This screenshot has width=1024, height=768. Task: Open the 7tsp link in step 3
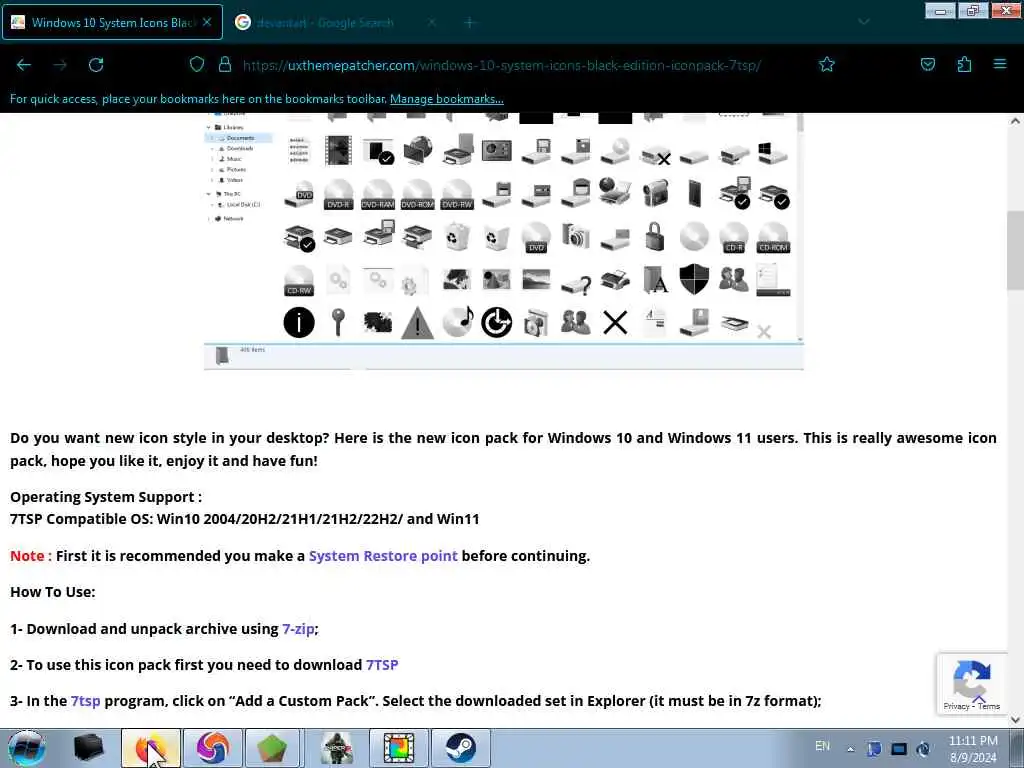(x=86, y=701)
